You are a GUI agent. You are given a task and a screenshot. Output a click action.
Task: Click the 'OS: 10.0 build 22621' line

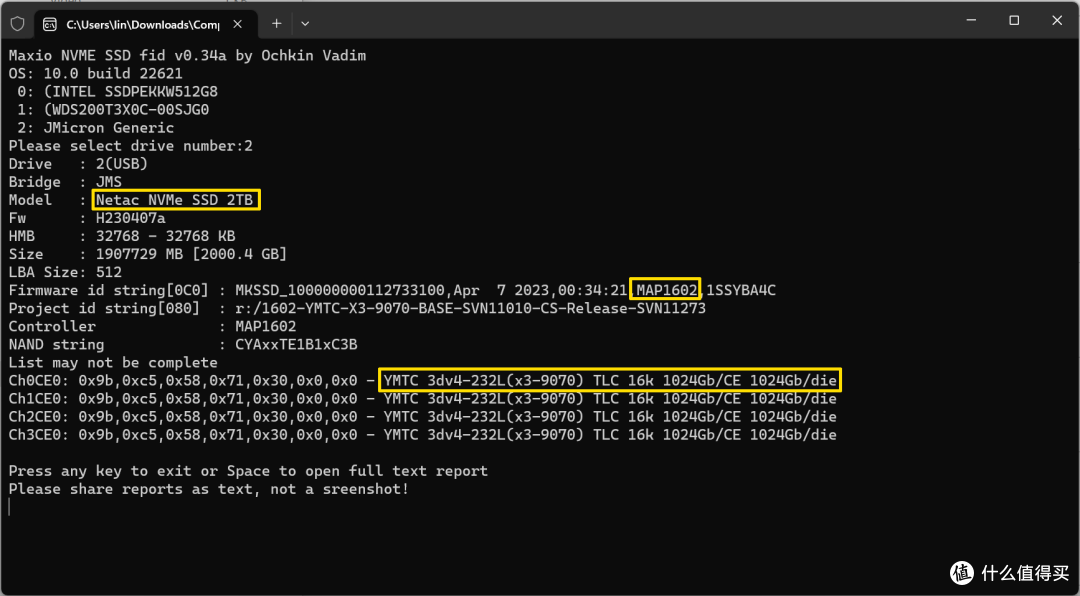96,74
